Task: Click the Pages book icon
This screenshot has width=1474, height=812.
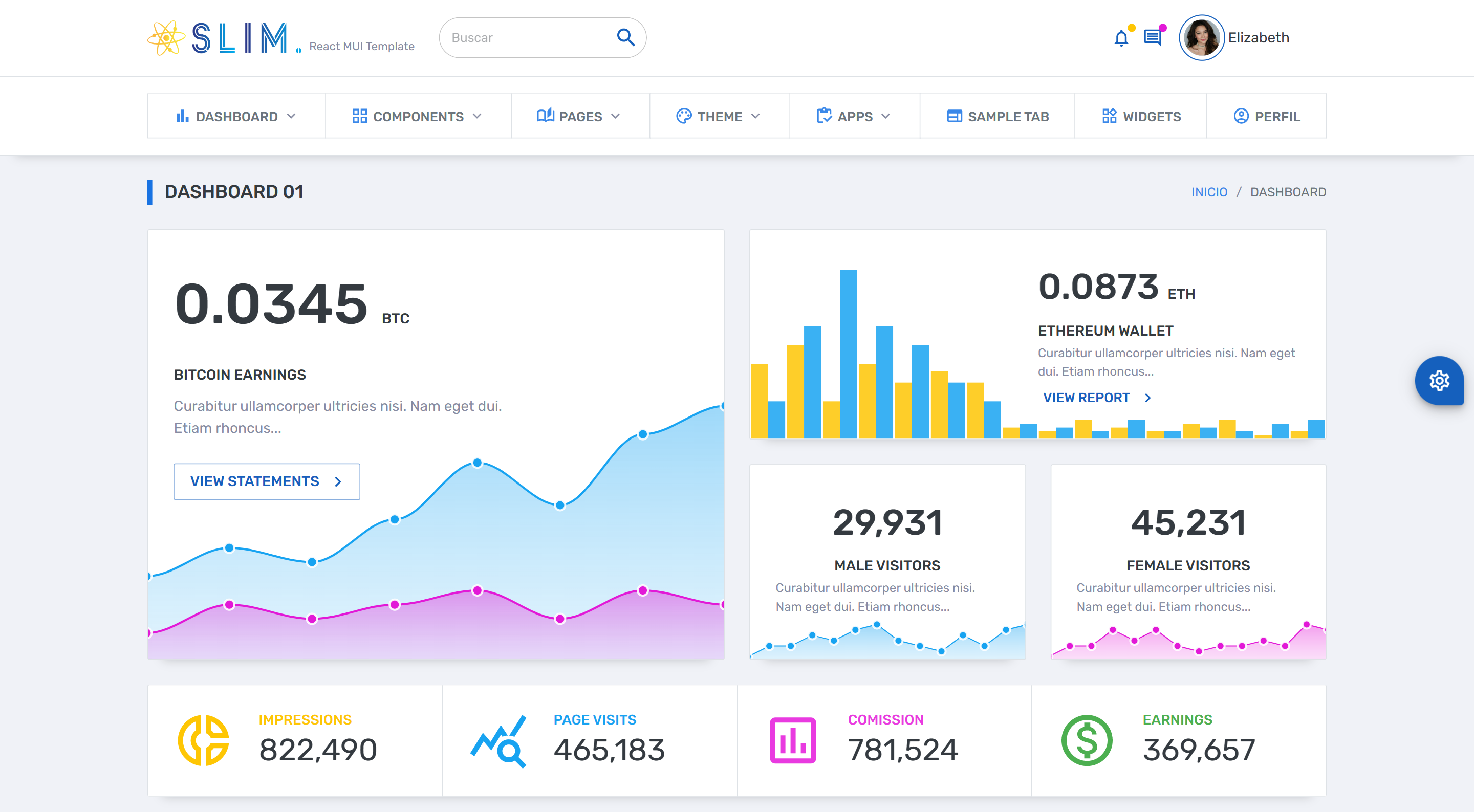Action: [545, 116]
